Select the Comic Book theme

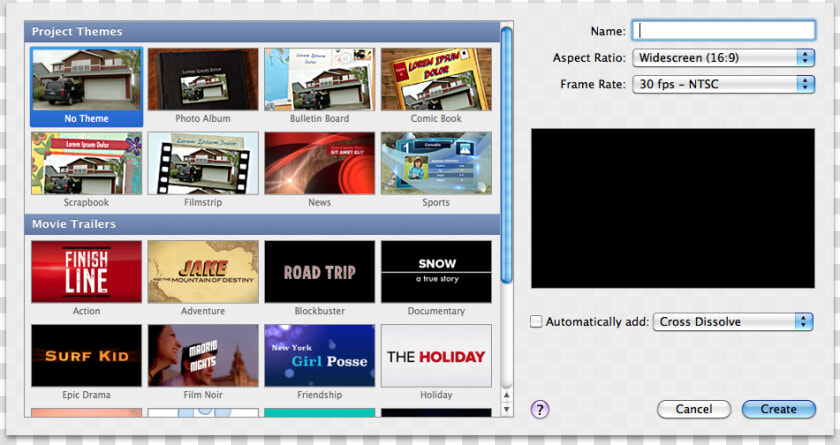[436, 79]
